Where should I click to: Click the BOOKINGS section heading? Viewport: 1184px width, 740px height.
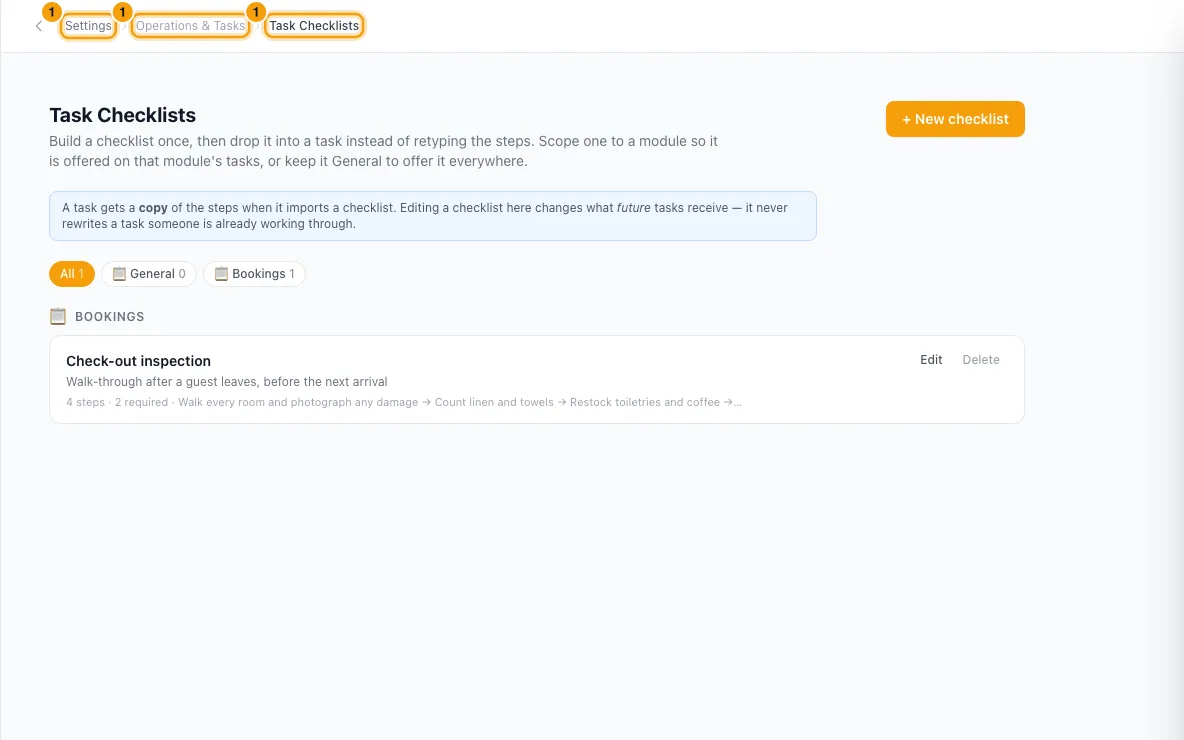109,316
